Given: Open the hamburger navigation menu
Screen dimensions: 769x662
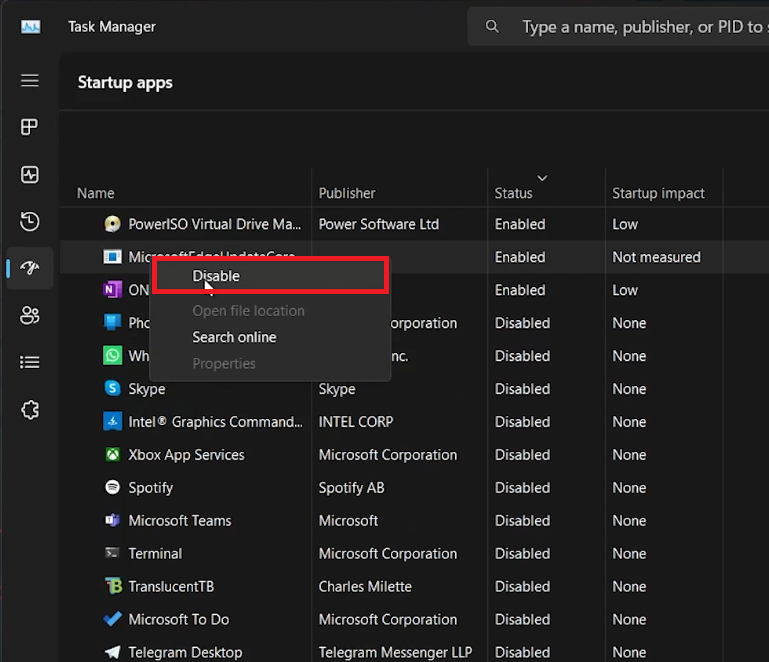Looking at the screenshot, I should (x=30, y=80).
